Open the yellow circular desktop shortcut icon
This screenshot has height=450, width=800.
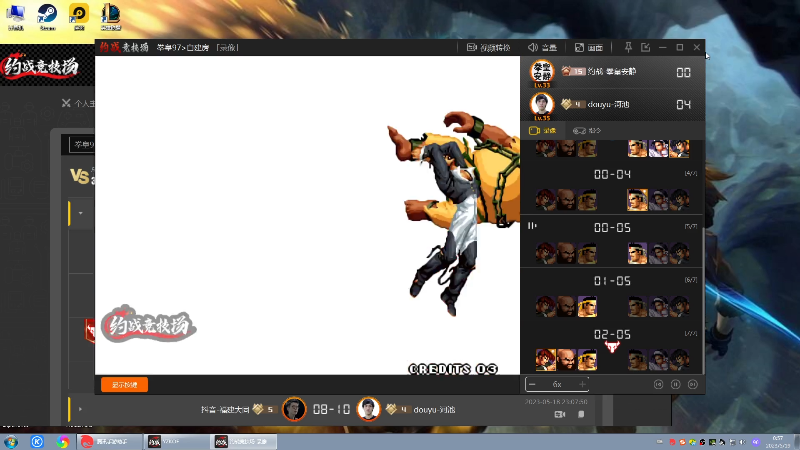(x=79, y=17)
